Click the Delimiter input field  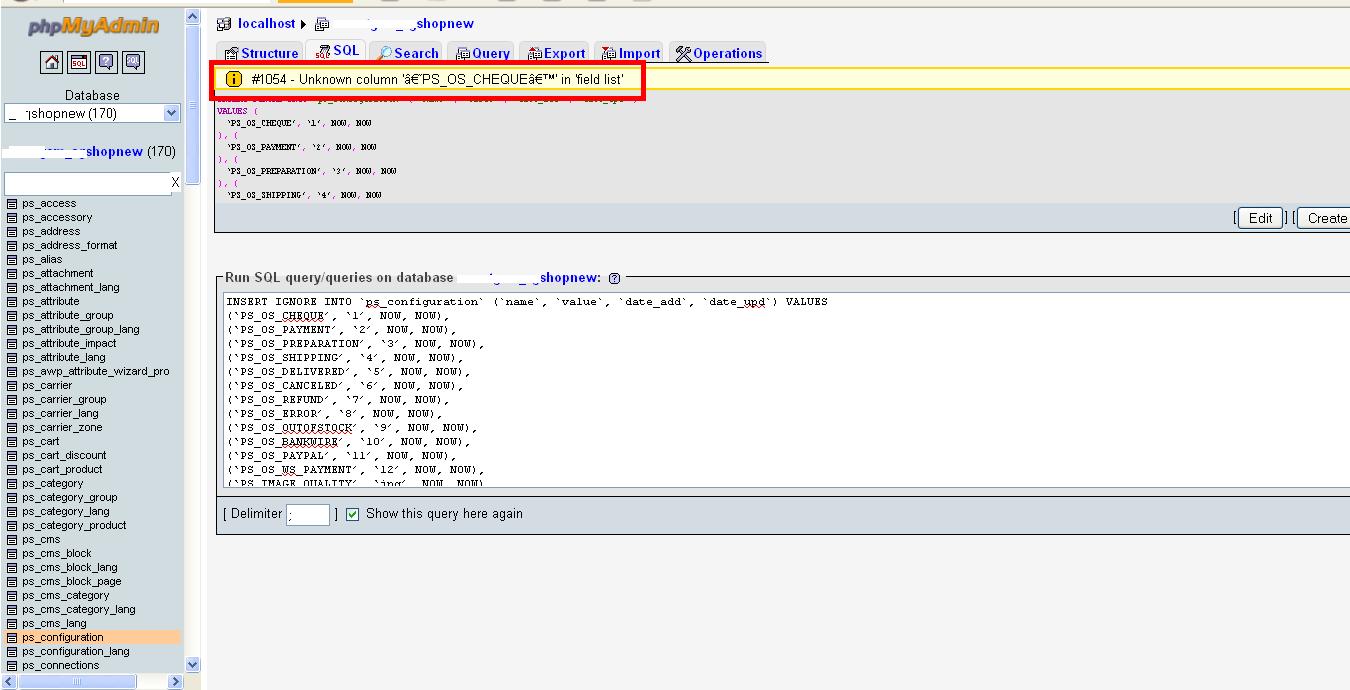coord(309,514)
